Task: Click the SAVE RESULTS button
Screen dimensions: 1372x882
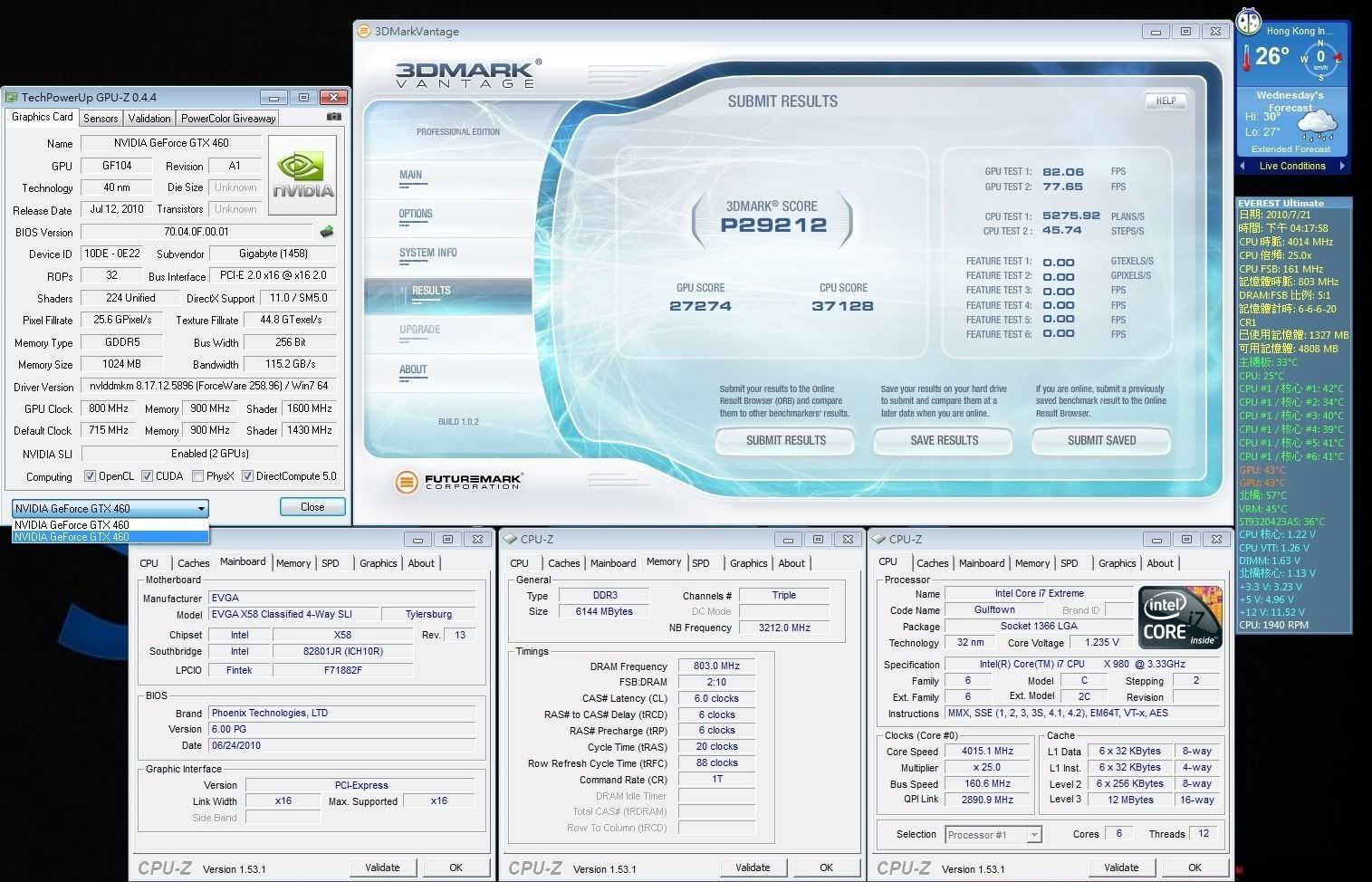Action: coord(944,441)
